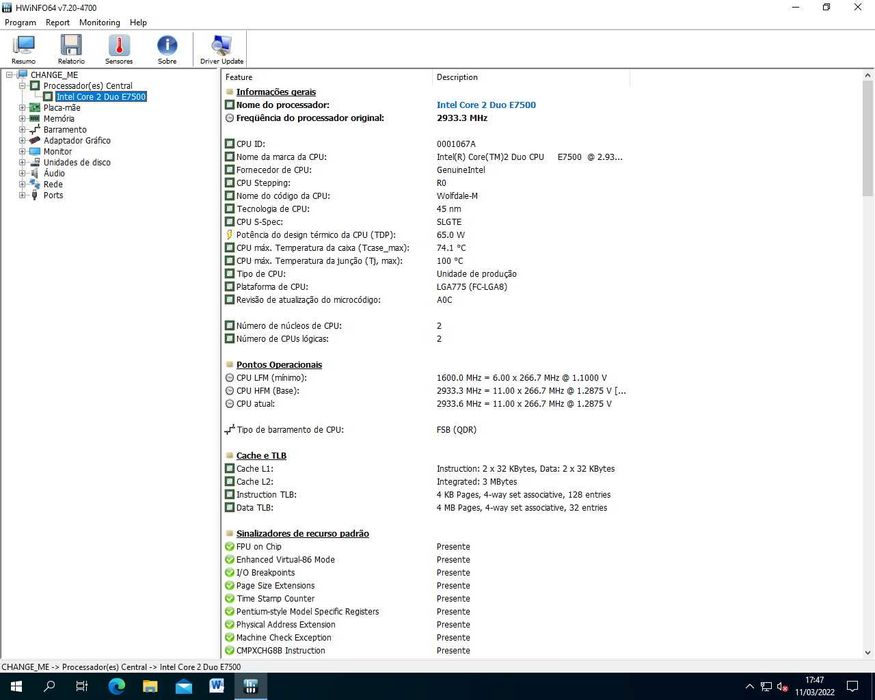Screen dimensions: 875x700
Task: Click the Sinalizadores de recurso padrão heading
Action: pyautogui.click(x=302, y=534)
